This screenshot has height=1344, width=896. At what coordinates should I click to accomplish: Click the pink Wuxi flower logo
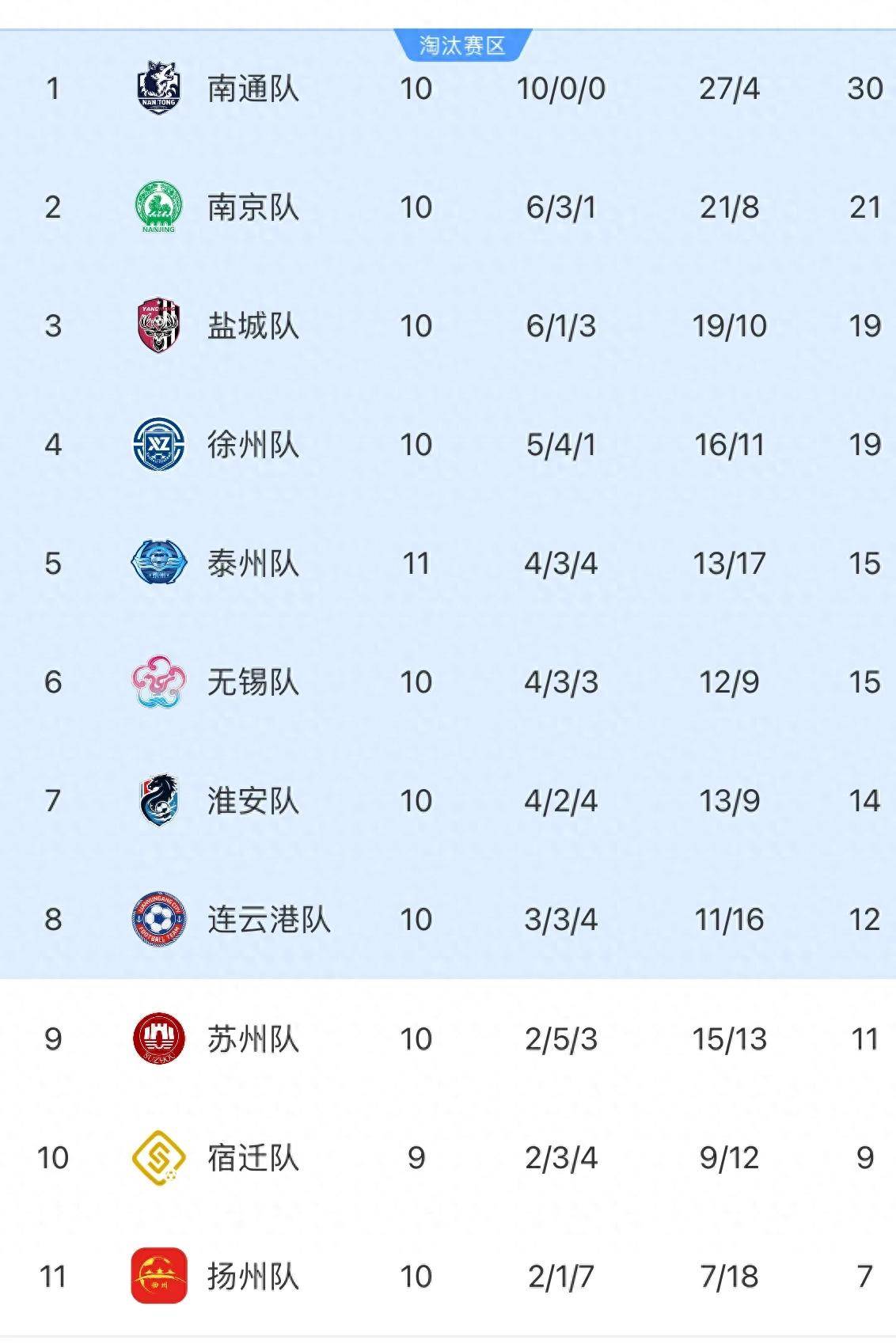[x=159, y=681]
